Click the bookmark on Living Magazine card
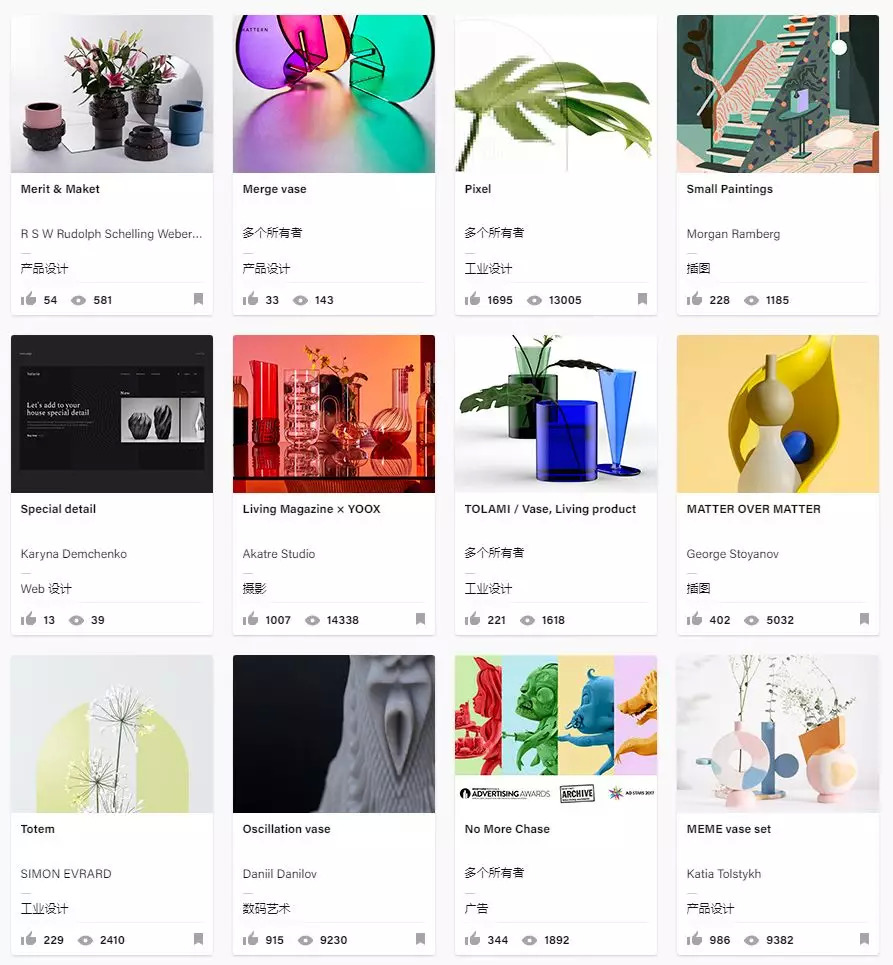893x965 pixels. point(420,619)
